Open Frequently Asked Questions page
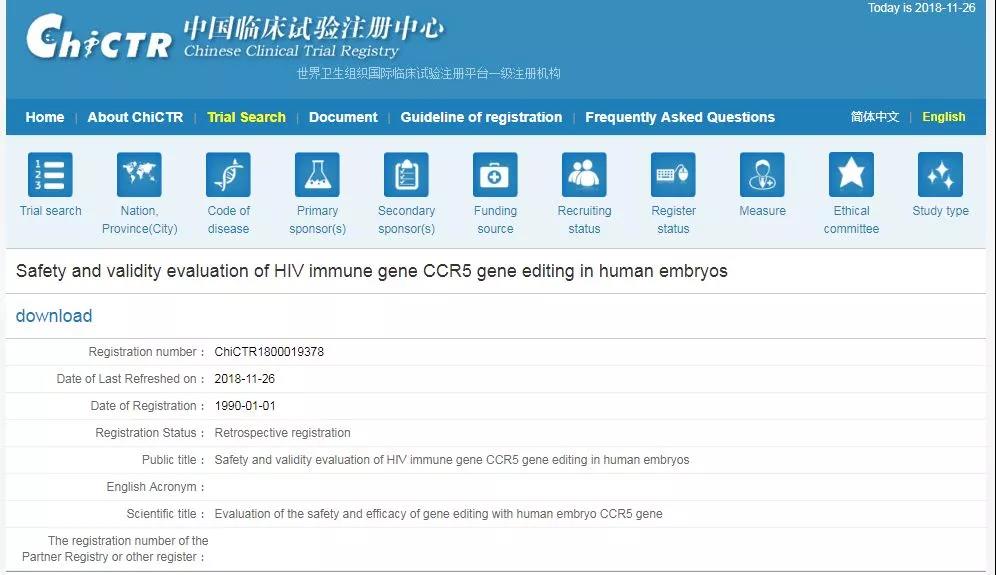Image resolution: width=996 pixels, height=575 pixels. pos(680,117)
